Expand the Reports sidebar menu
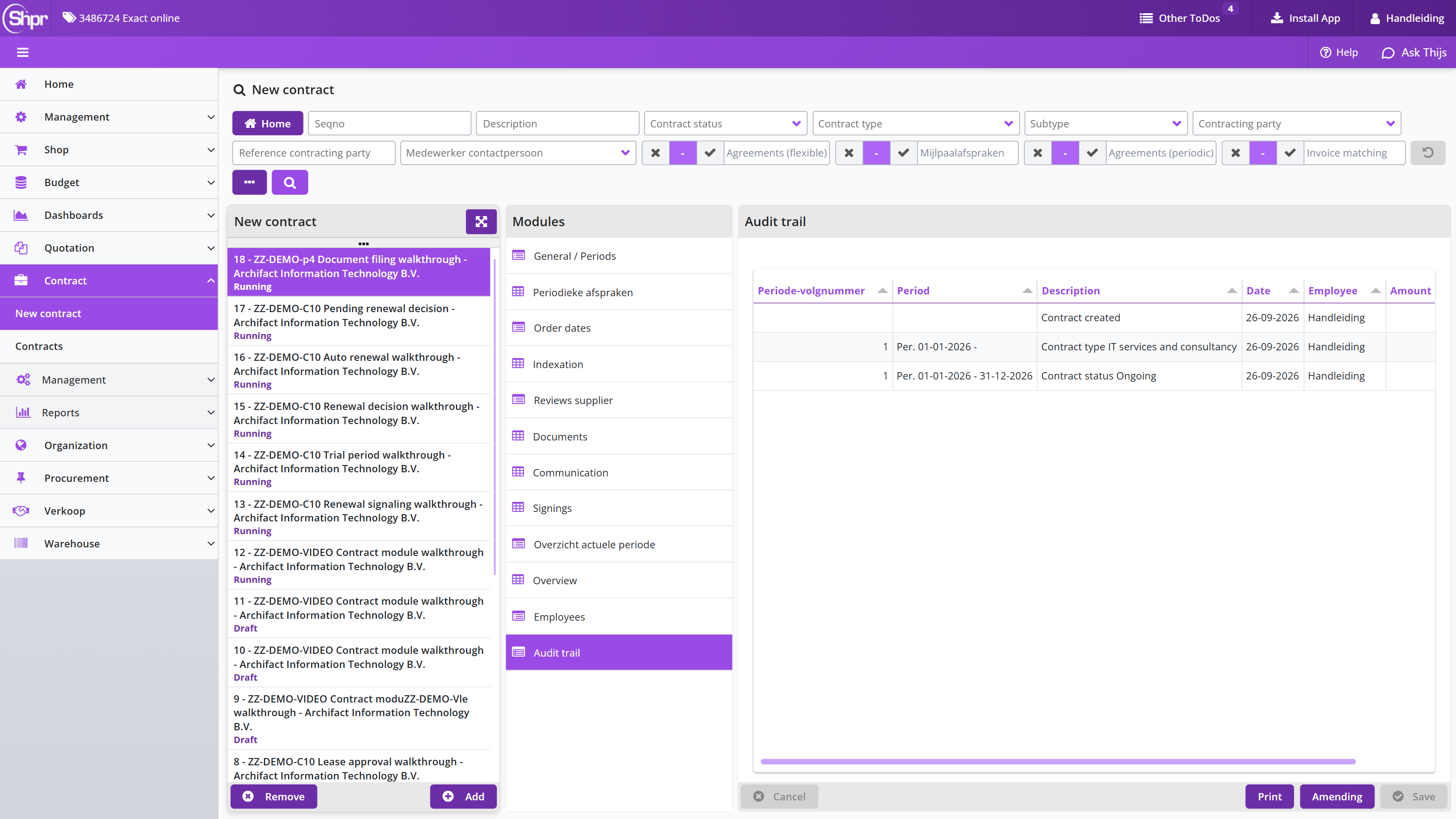The width and height of the screenshot is (1456, 819). (109, 413)
